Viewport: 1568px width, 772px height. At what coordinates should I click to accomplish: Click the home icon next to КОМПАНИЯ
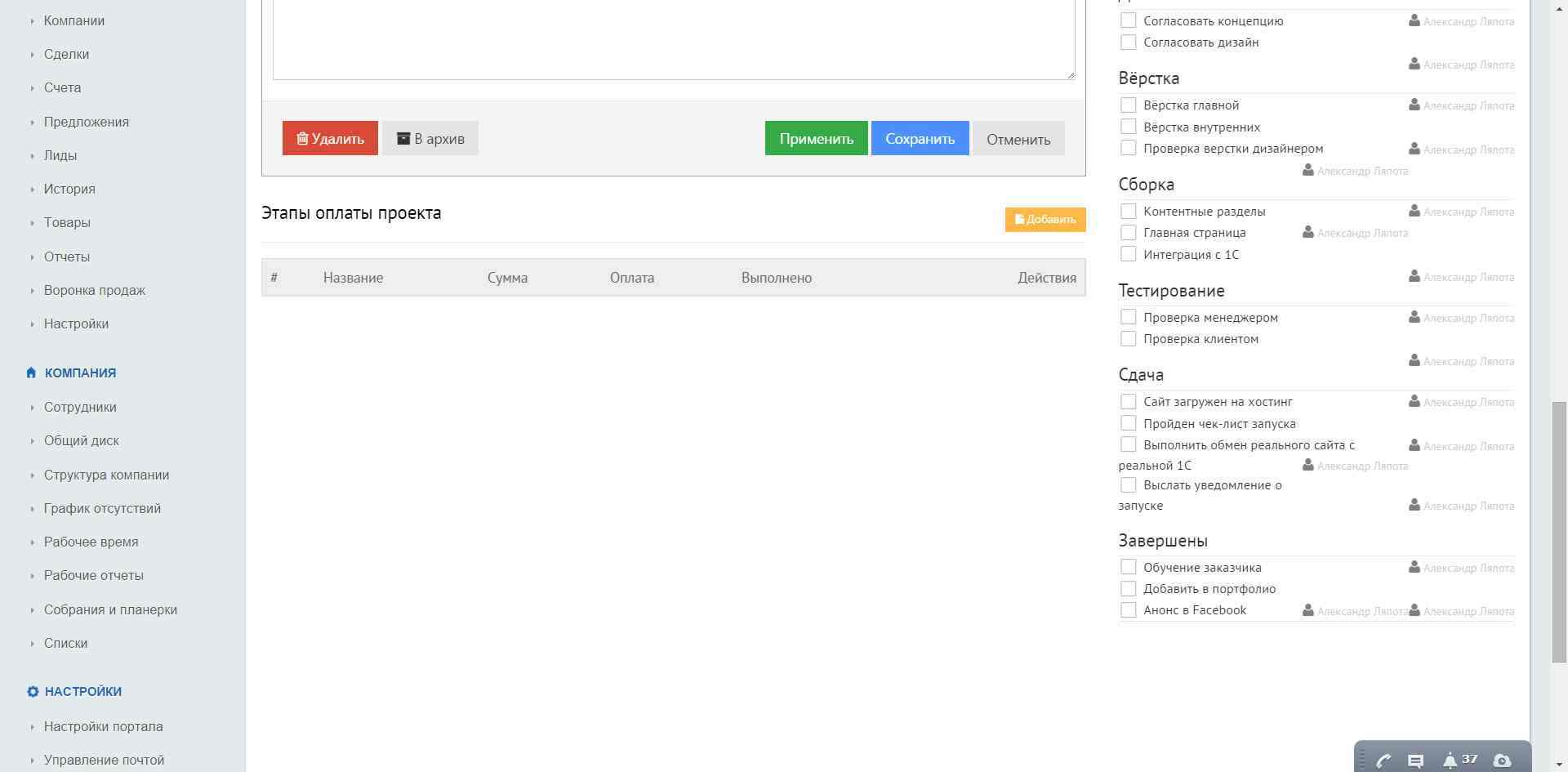(31, 373)
